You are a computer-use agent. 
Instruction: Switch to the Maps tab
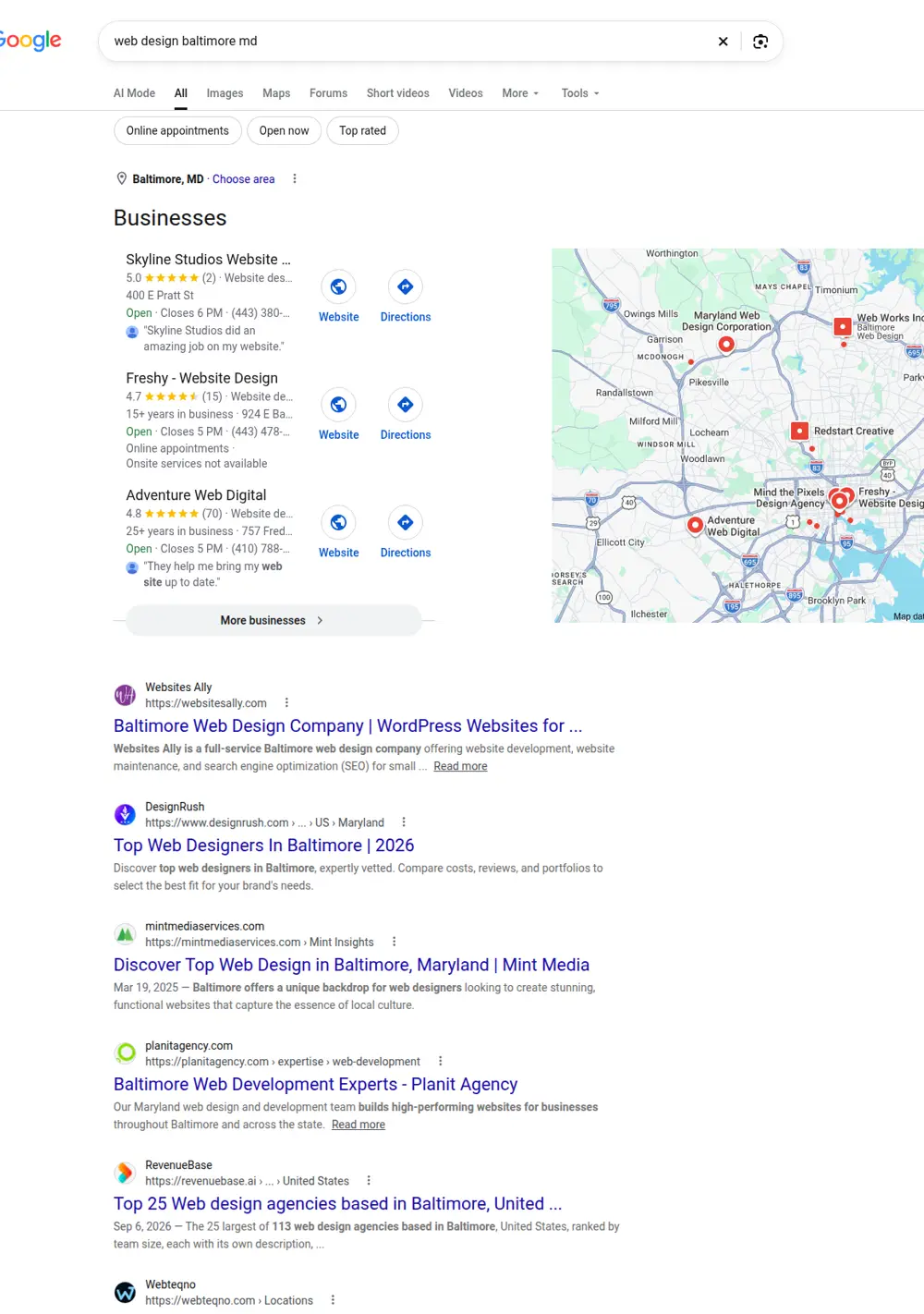(276, 93)
